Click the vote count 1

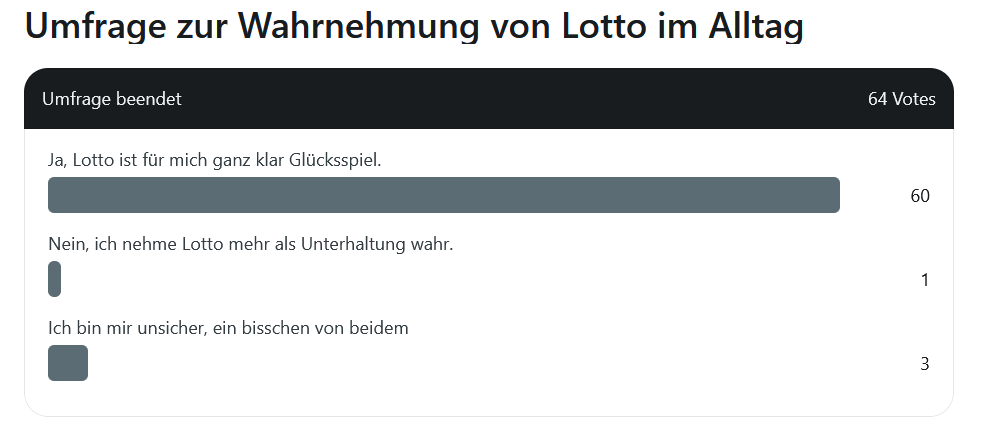[925, 280]
